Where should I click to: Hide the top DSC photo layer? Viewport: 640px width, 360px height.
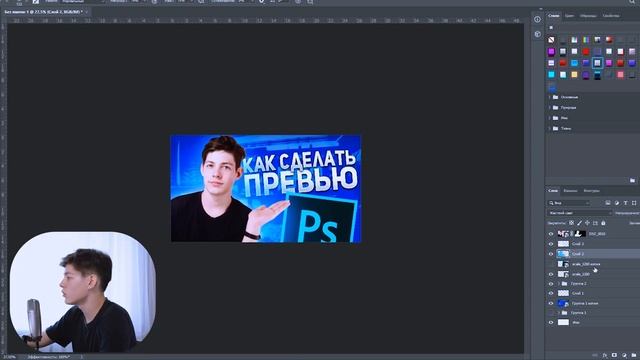click(x=551, y=234)
